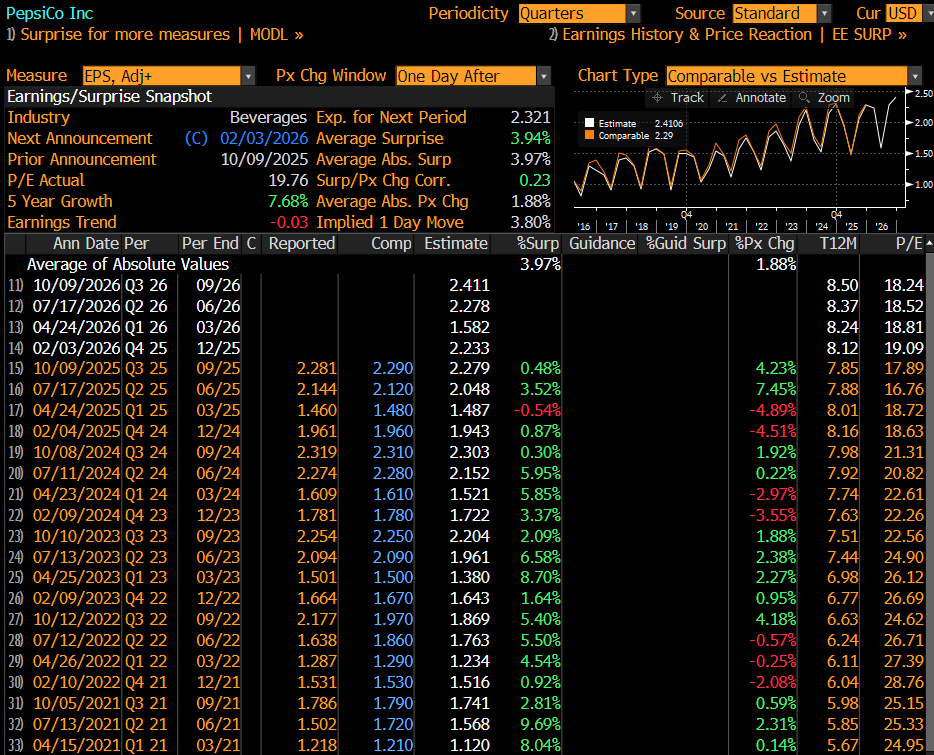Select the Estimate column header
Screen dimensions: 934x755
[455, 243]
